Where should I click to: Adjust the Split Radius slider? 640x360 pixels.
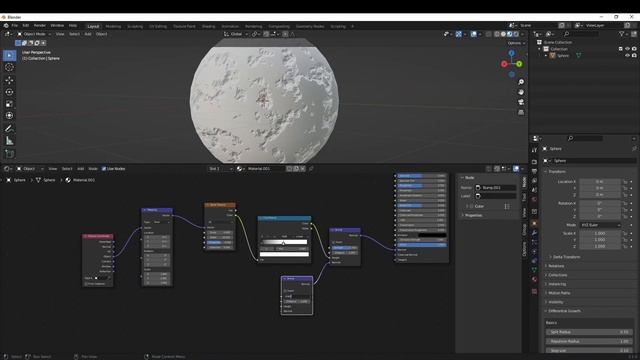click(589, 332)
